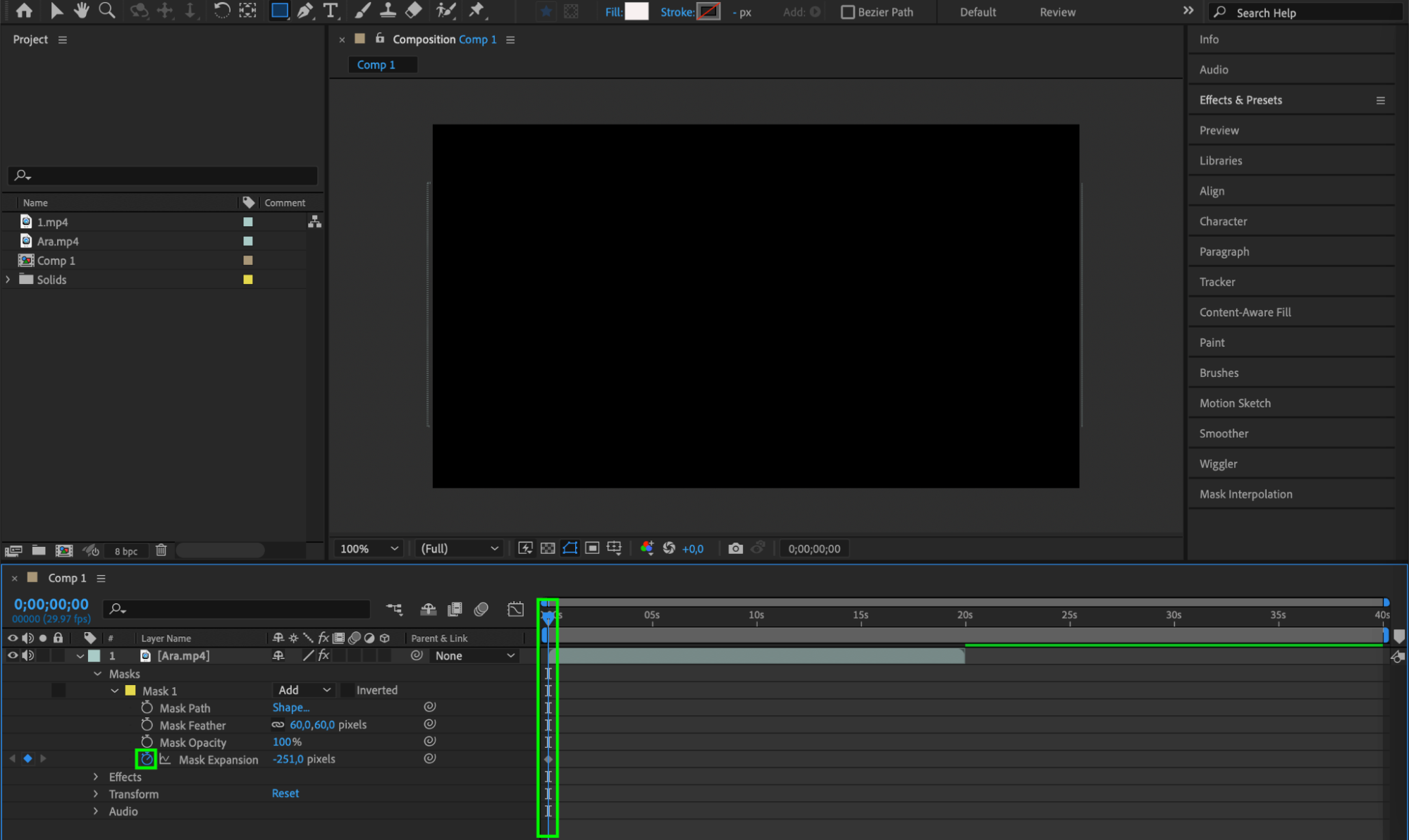
Task: Click the Rotation tool icon
Action: (221, 11)
